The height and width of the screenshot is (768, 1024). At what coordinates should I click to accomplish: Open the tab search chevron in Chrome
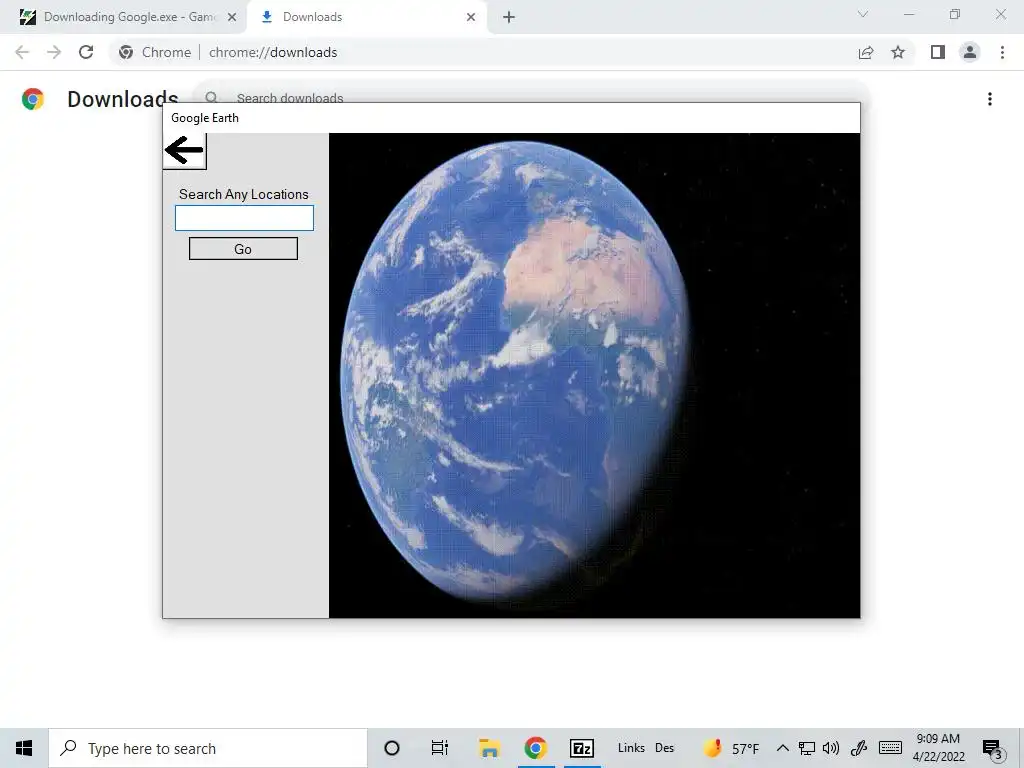pyautogui.click(x=863, y=14)
